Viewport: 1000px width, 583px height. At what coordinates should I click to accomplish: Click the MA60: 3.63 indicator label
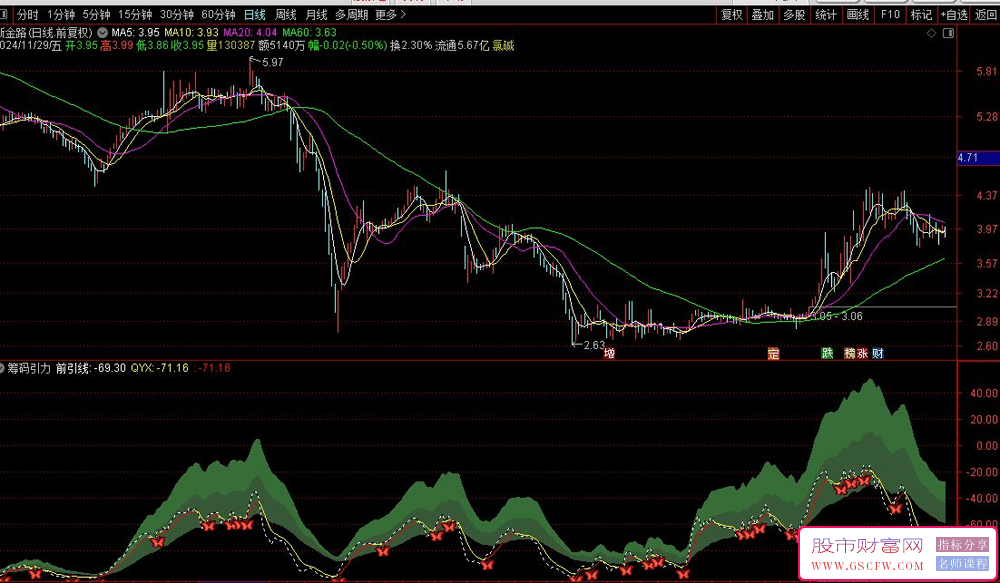[x=309, y=33]
